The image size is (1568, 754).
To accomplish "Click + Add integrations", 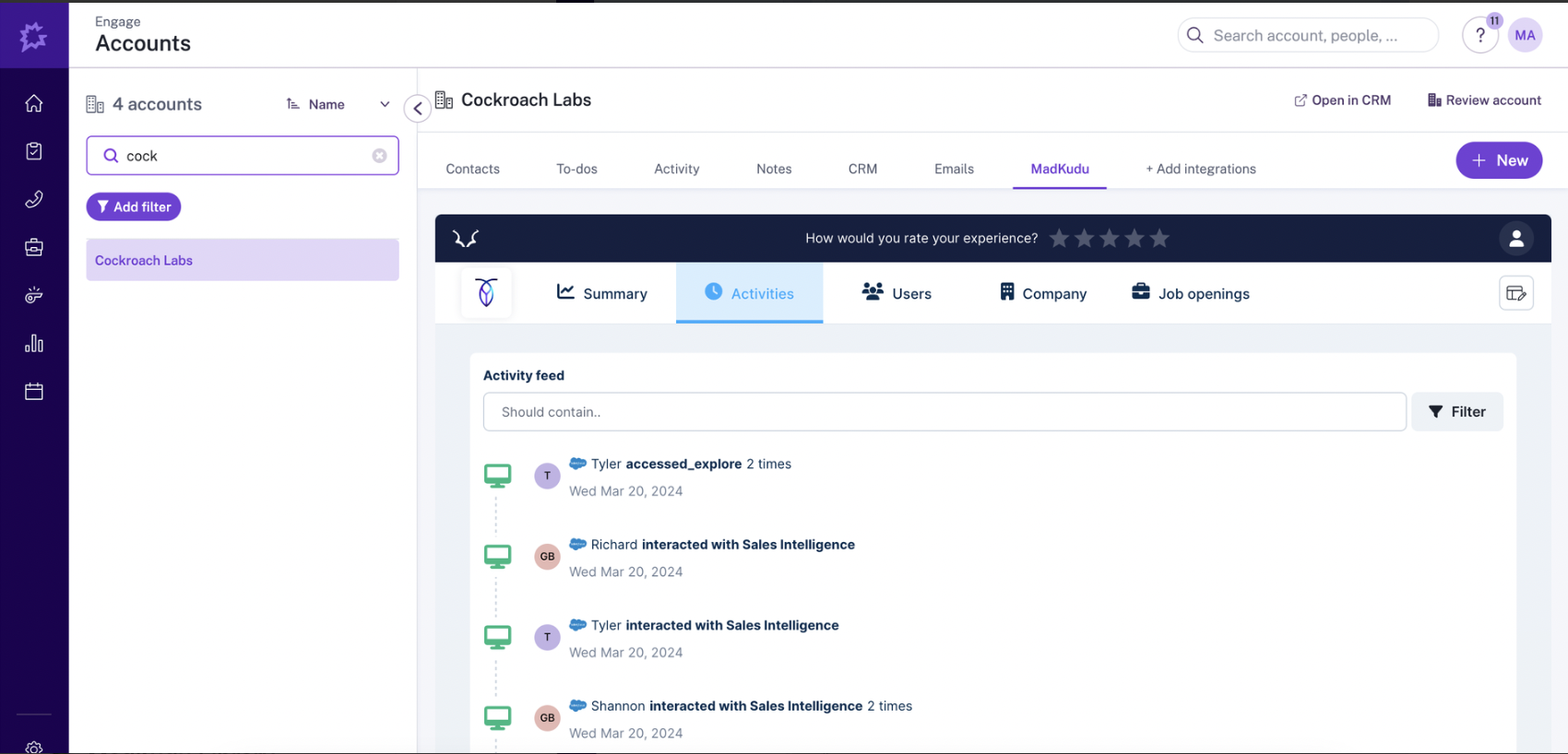I will coord(1201,169).
